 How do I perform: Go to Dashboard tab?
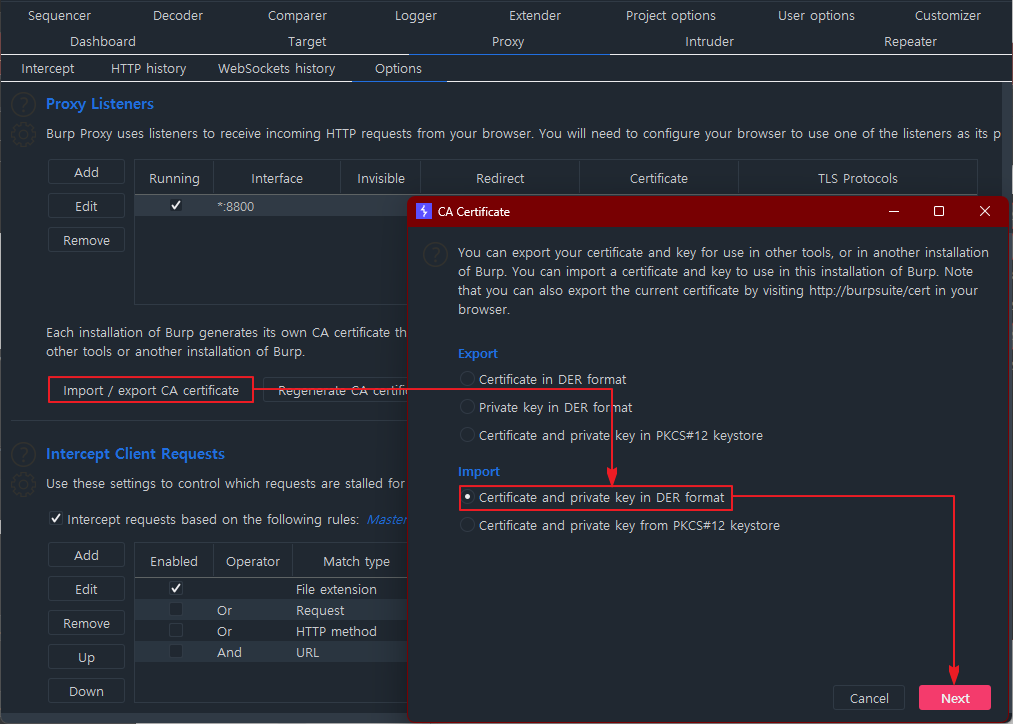(103, 41)
